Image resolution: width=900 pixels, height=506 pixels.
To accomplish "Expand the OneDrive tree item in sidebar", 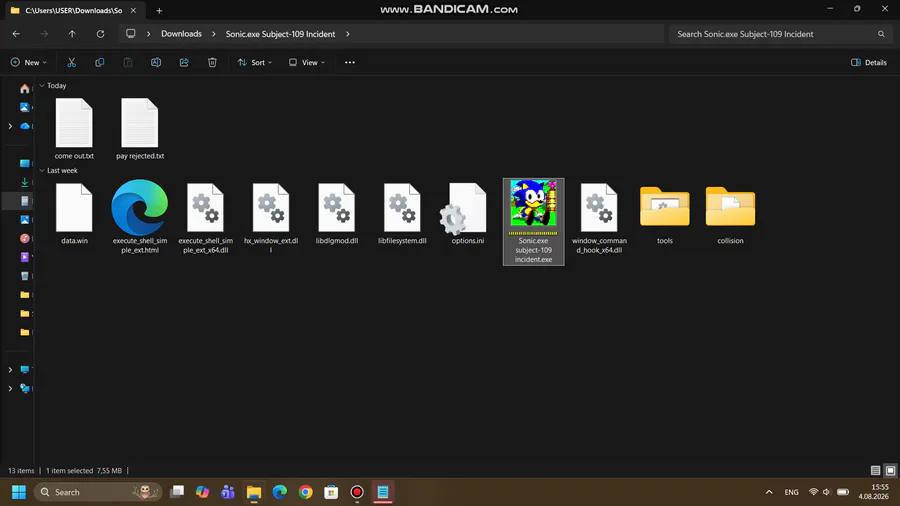I will pyautogui.click(x=10, y=126).
